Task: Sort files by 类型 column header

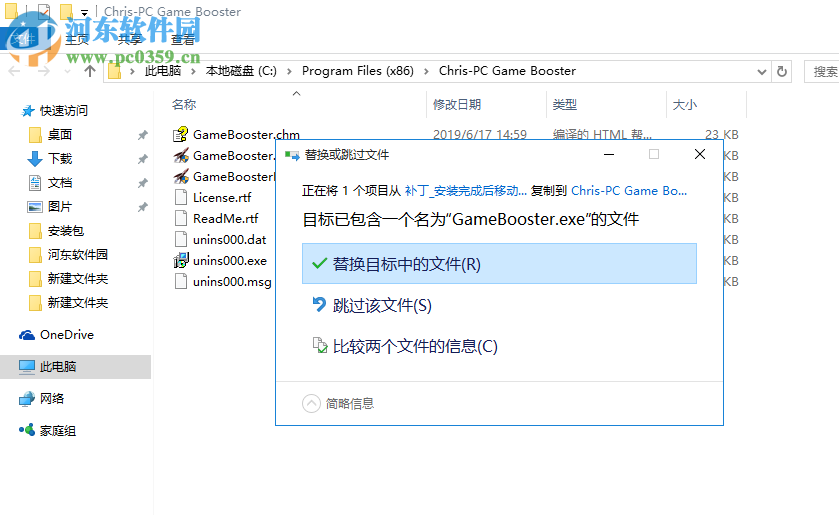Action: (565, 104)
